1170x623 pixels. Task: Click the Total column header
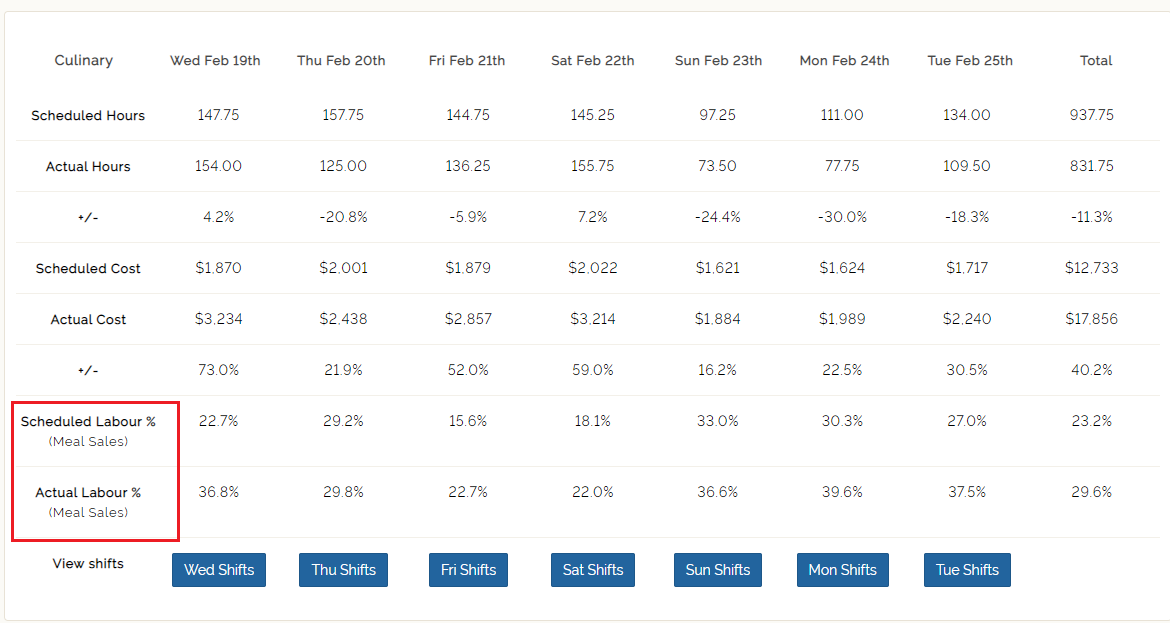(x=1096, y=61)
